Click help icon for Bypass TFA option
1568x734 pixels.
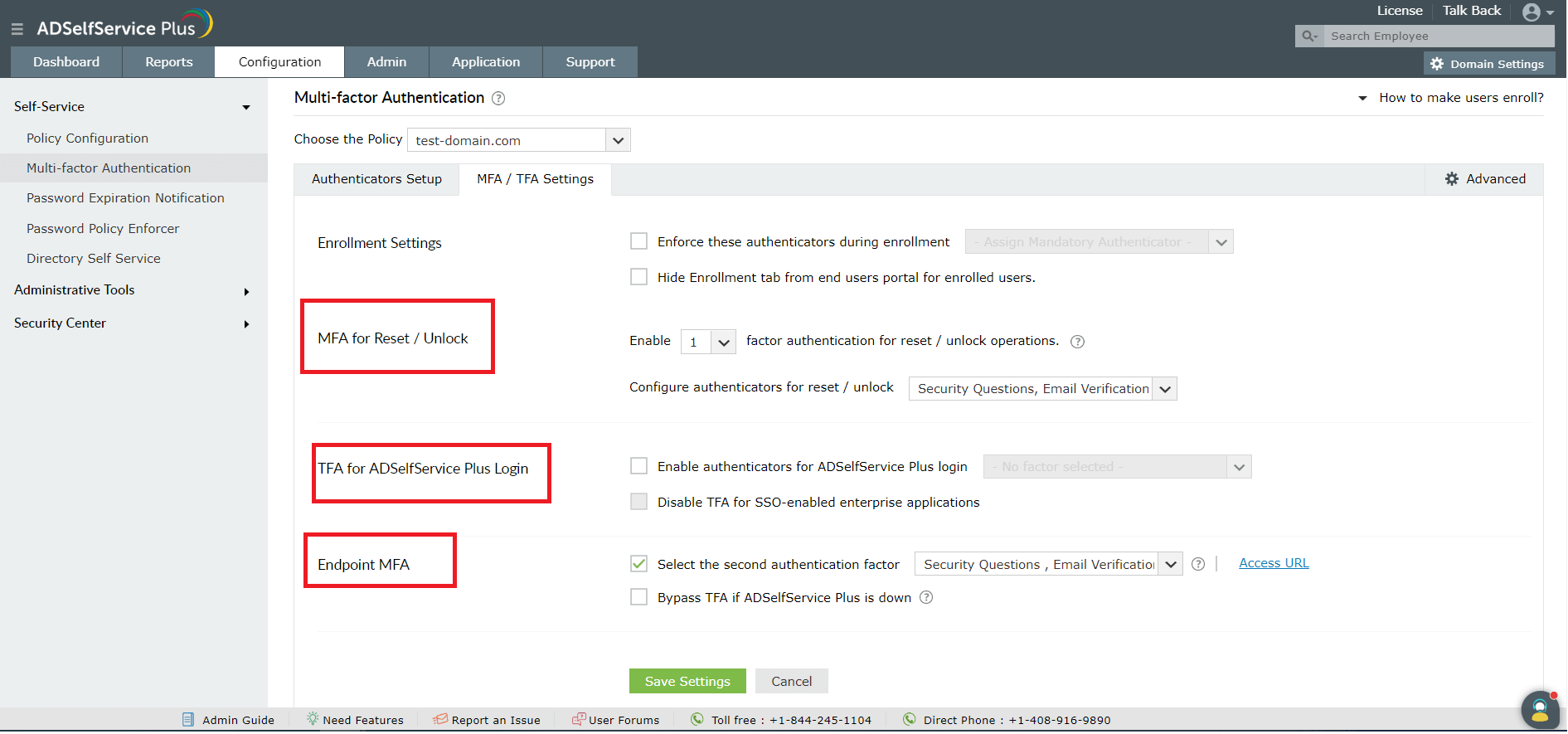[927, 597]
